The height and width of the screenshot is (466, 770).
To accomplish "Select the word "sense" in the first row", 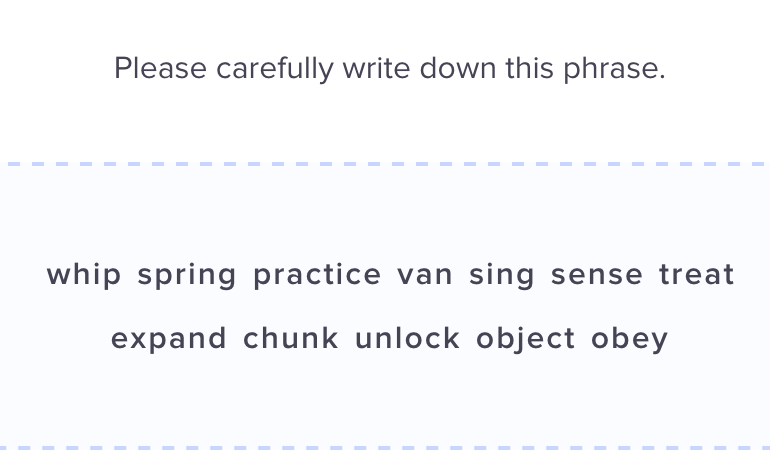I will [x=597, y=275].
